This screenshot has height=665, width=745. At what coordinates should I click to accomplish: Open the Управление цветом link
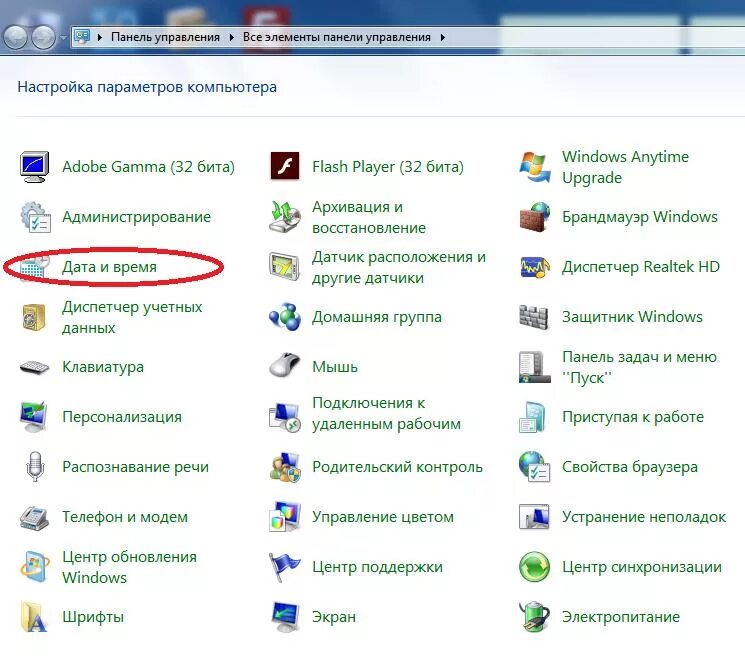tap(383, 517)
